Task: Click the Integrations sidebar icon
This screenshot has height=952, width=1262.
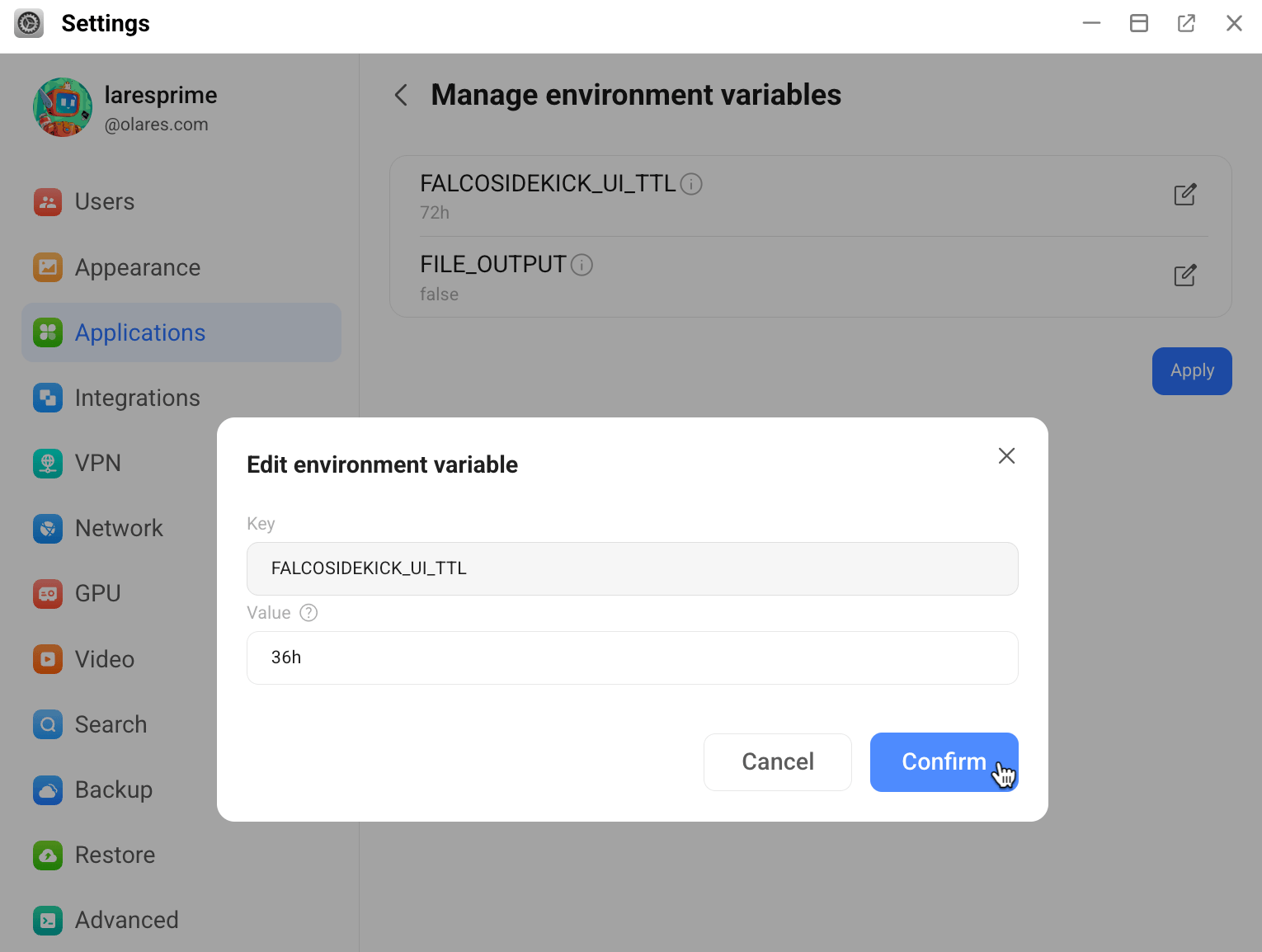Action: [48, 398]
